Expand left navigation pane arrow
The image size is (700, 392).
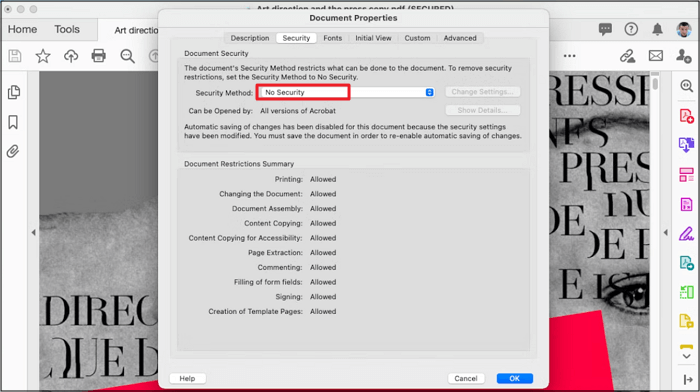(x=33, y=233)
